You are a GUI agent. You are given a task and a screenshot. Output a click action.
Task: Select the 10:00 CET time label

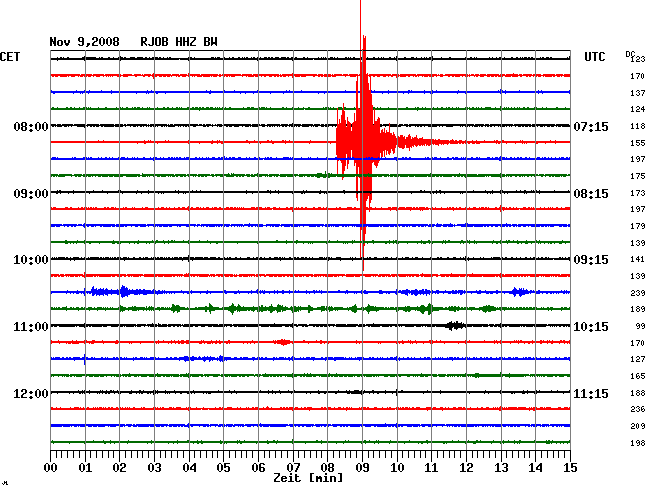tap(31, 260)
